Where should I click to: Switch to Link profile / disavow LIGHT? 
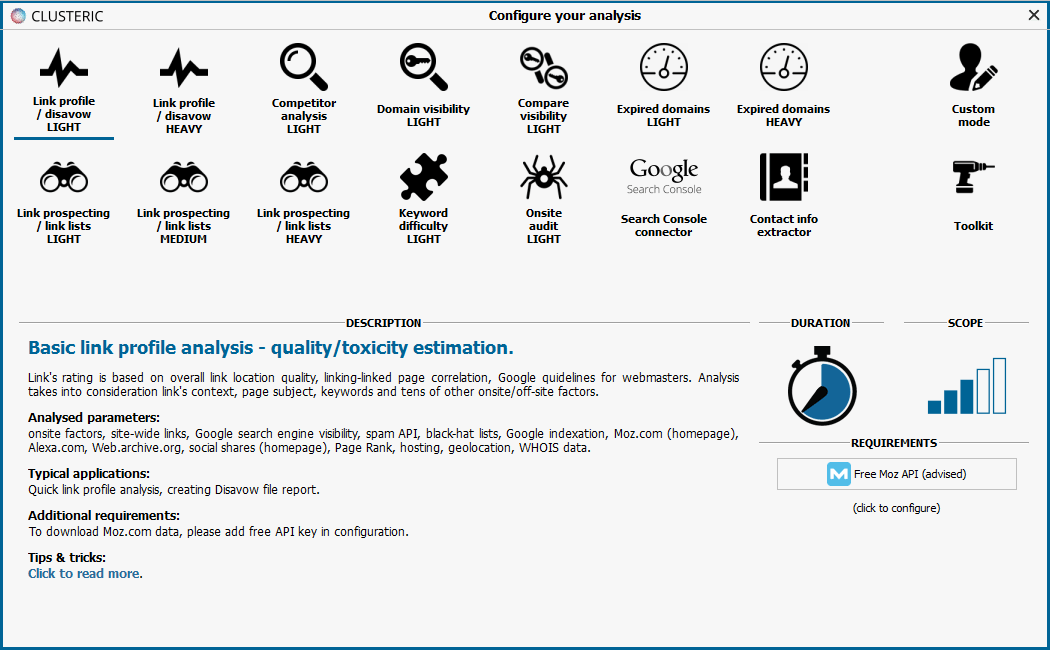click(63, 90)
